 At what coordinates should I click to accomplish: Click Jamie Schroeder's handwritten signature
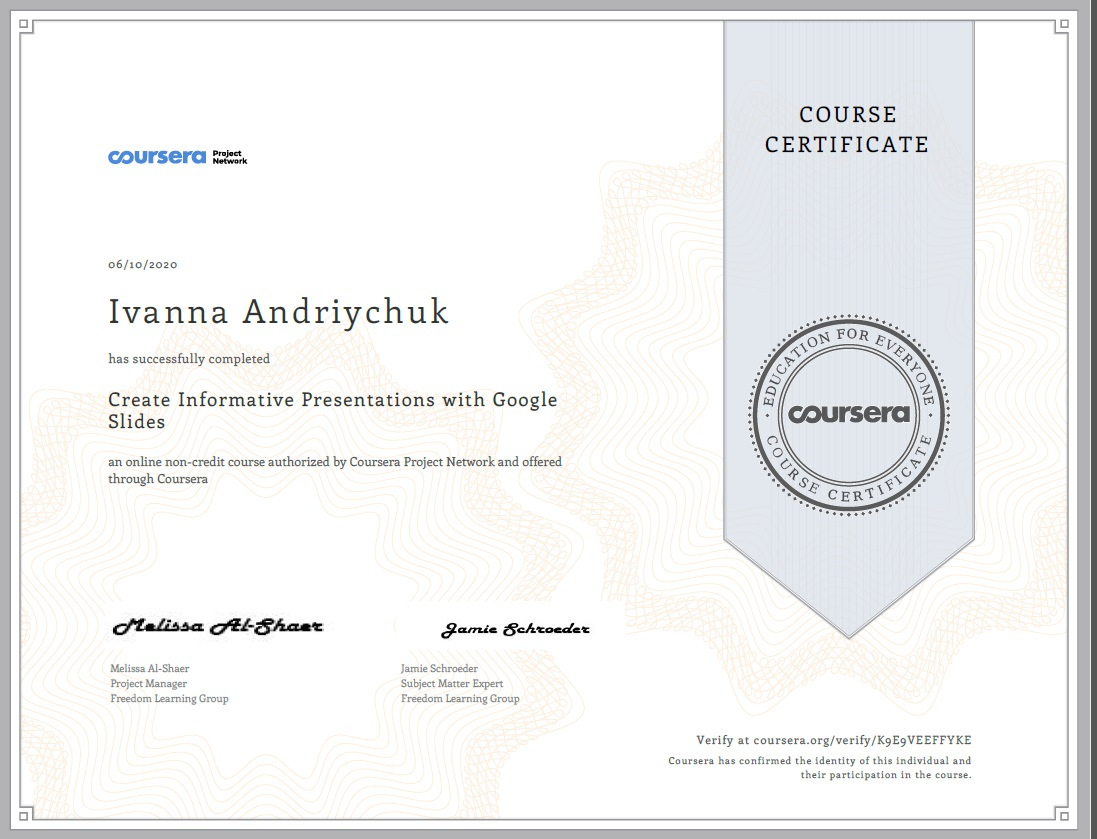pos(515,629)
